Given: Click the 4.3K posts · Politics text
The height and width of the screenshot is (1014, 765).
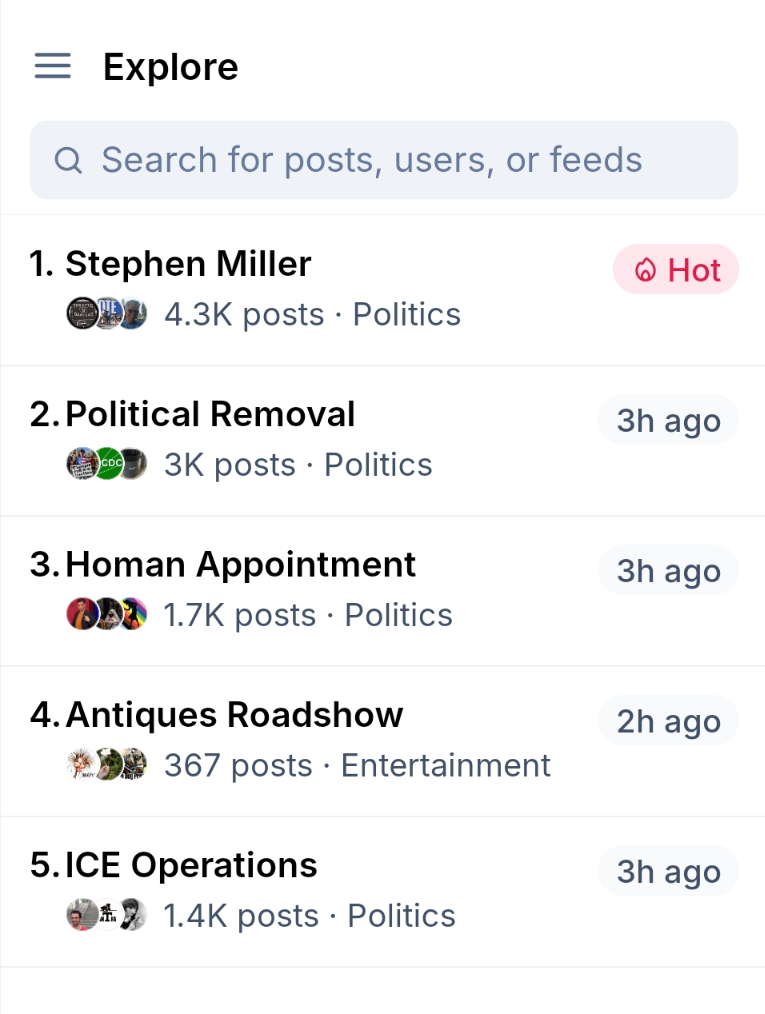Looking at the screenshot, I should (x=312, y=315).
